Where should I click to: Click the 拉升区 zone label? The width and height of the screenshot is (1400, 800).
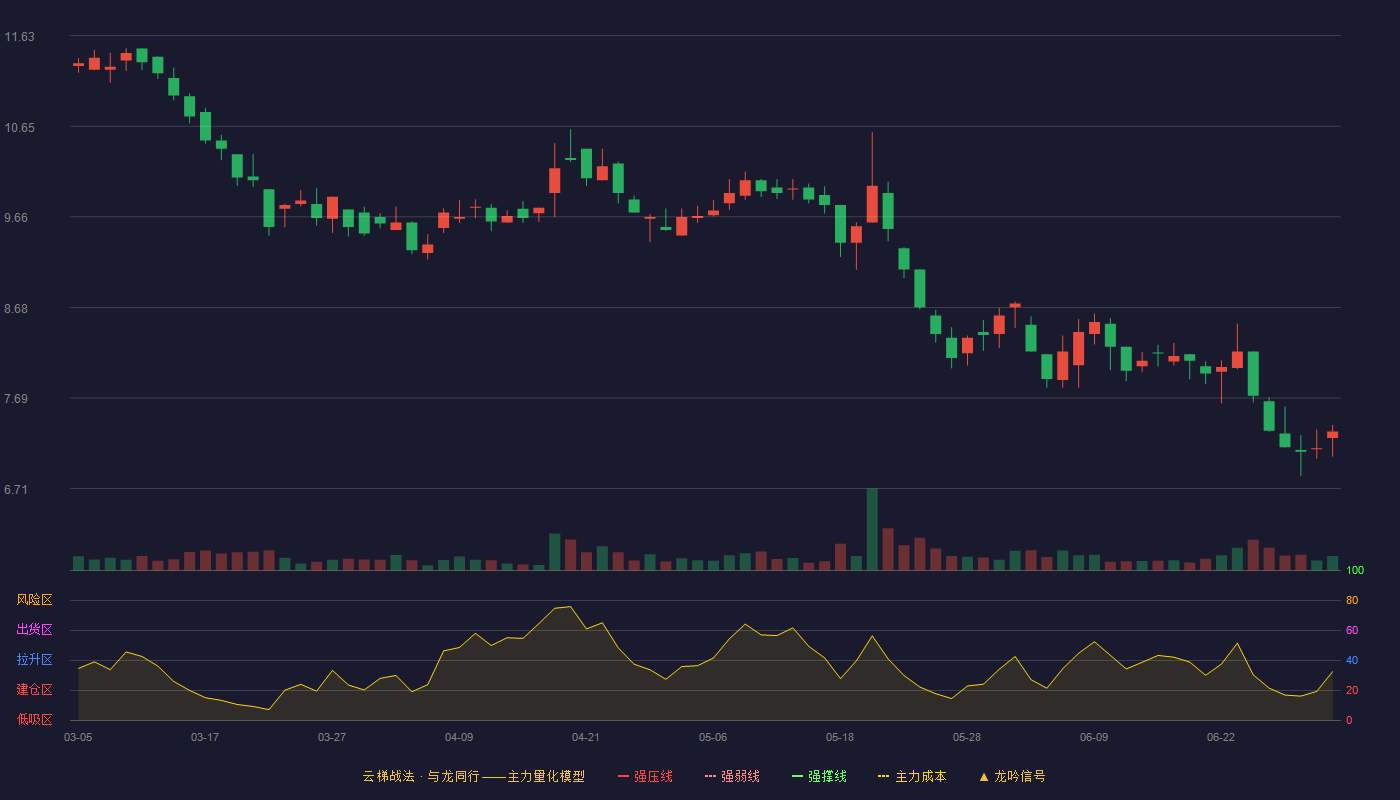[34, 660]
